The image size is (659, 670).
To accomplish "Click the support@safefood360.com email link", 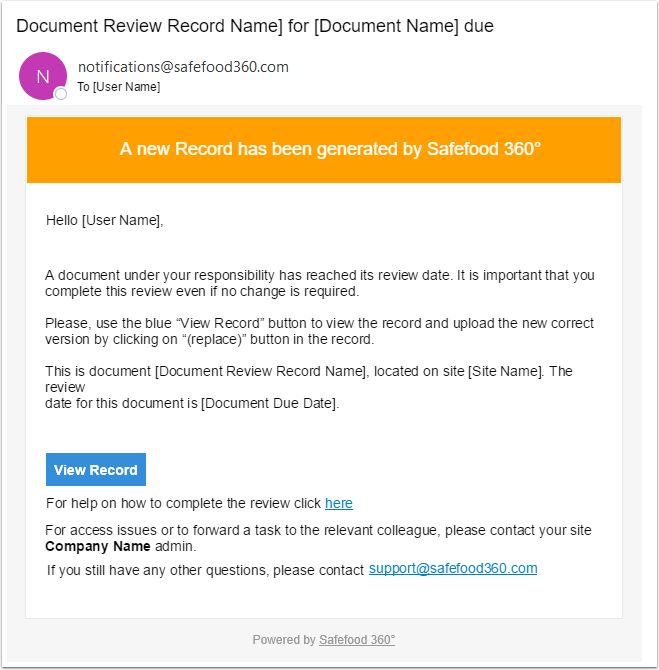I will point(453,568).
